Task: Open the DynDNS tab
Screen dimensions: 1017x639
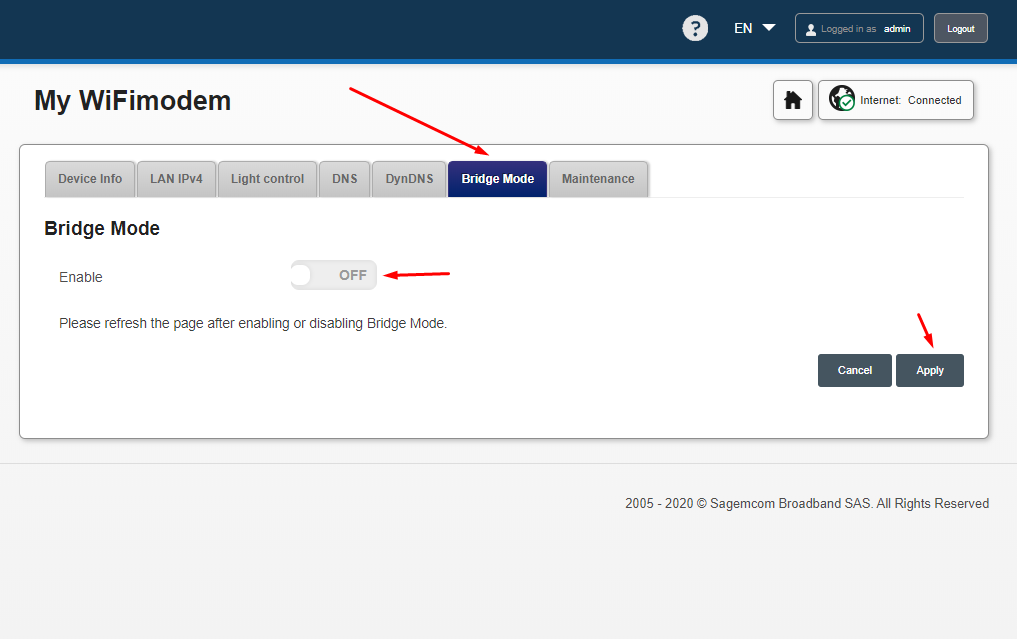Action: [409, 179]
